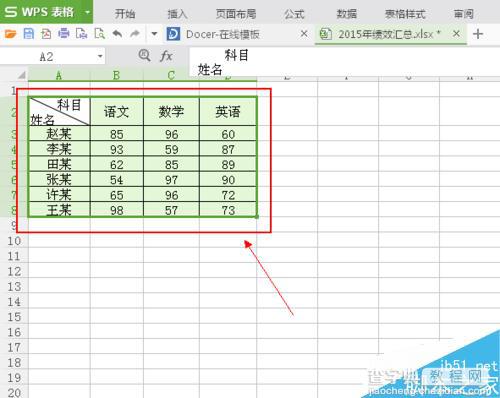Close the Docer-在线模板 tab
The width and height of the screenshot is (500, 398).
tap(304, 33)
